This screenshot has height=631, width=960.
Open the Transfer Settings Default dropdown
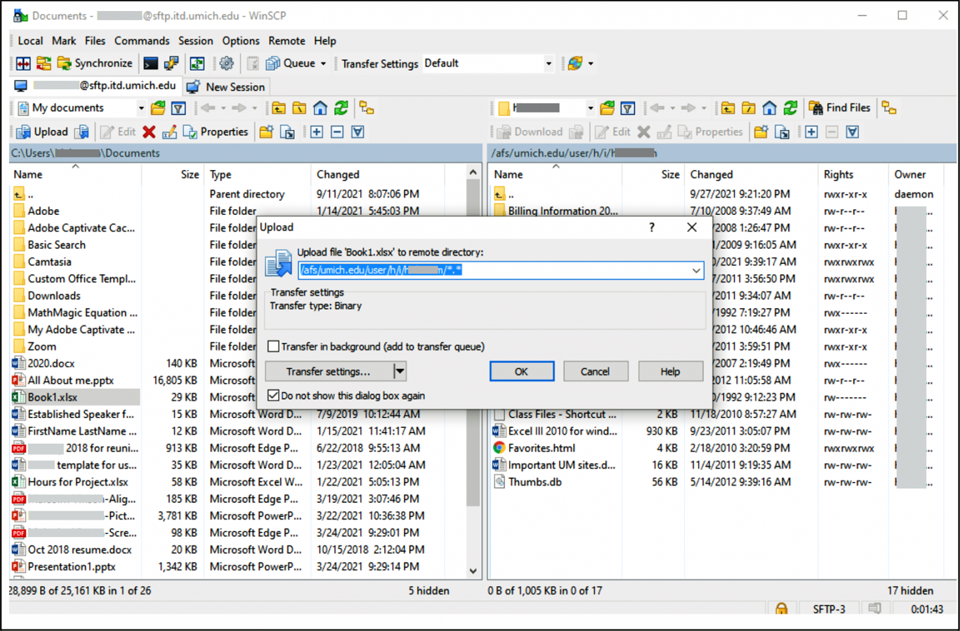coord(550,63)
